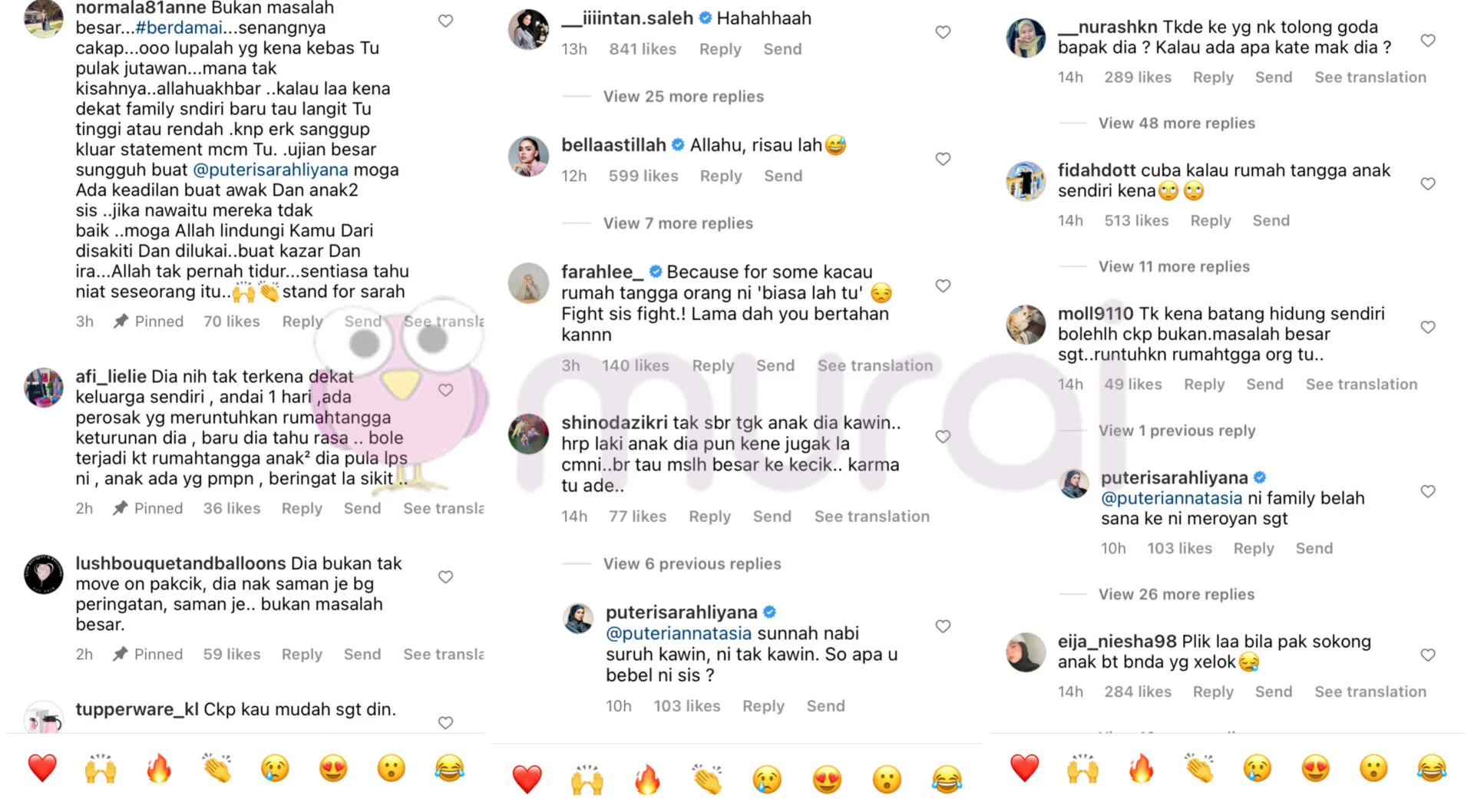This screenshot has width=1474, height=812.
Task: Open the @puterisarahliyana mention link
Action: 270,170
